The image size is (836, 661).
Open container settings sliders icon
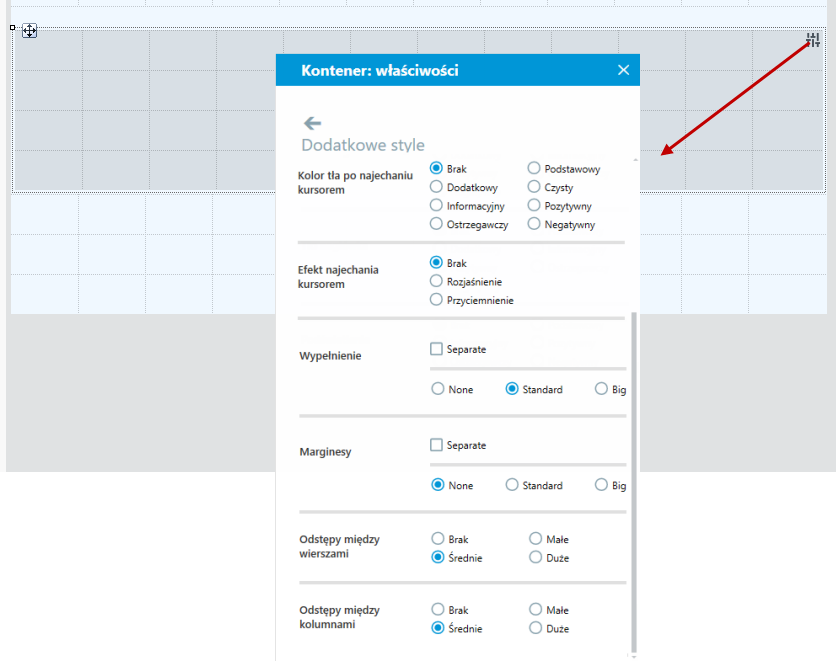[x=813, y=40]
